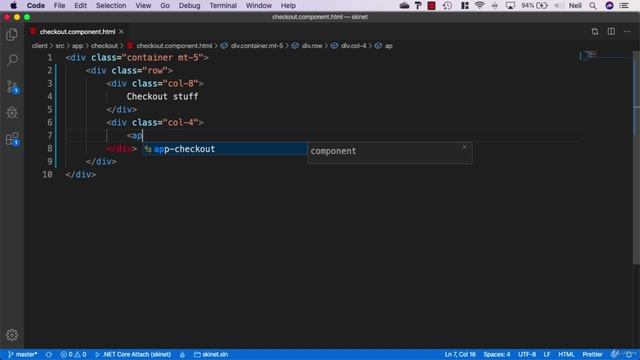The image size is (640, 360).
Task: Open the Terminal menu
Action: click(223, 6)
